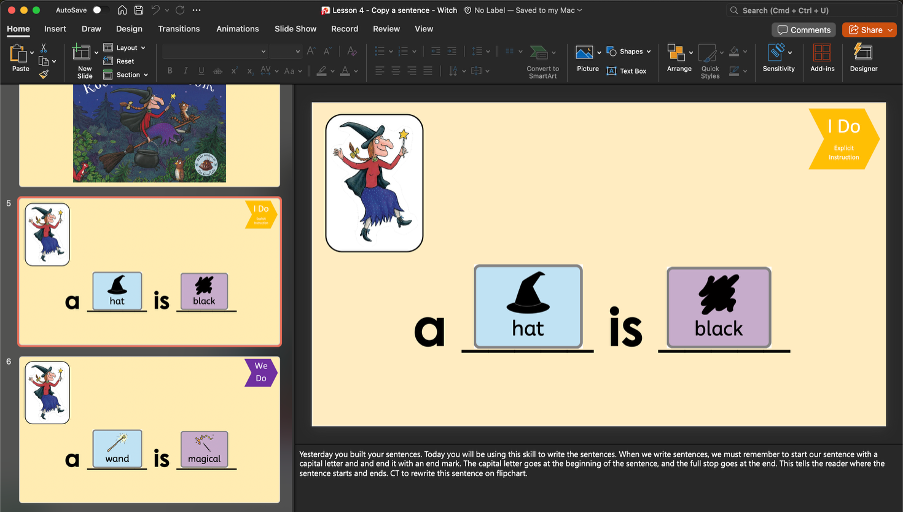904x512 pixels.
Task: Center align text
Action: pos(396,71)
